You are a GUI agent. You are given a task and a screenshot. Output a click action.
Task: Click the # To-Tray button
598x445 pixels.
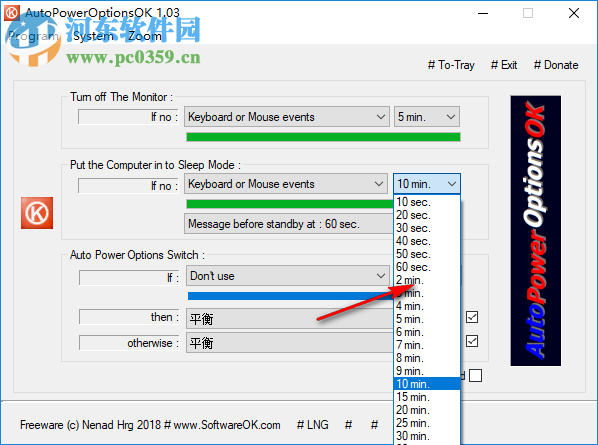451,65
